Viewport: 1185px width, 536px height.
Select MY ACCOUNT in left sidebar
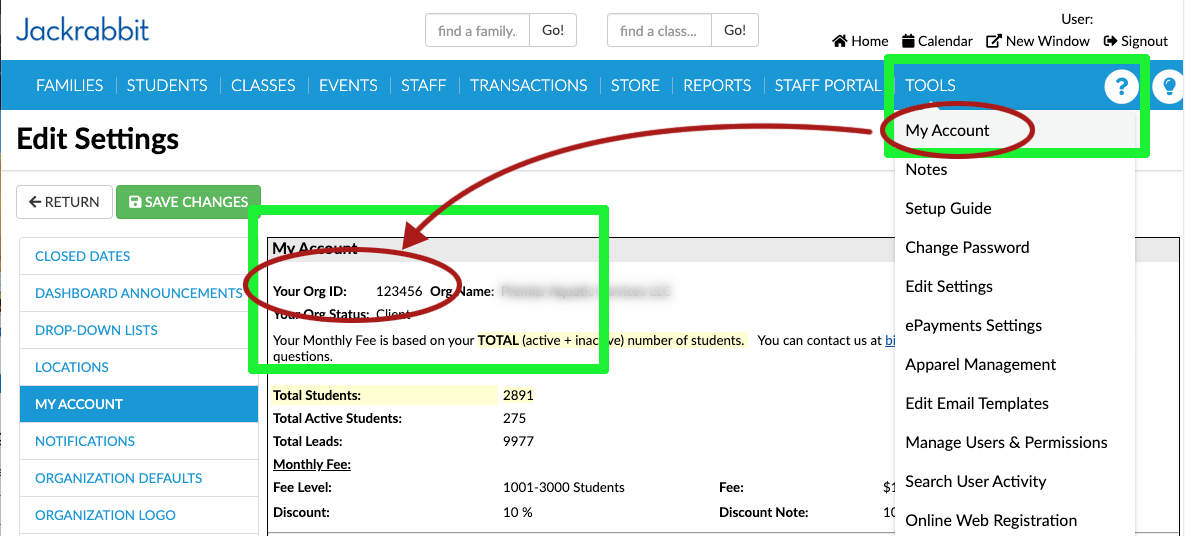[139, 404]
